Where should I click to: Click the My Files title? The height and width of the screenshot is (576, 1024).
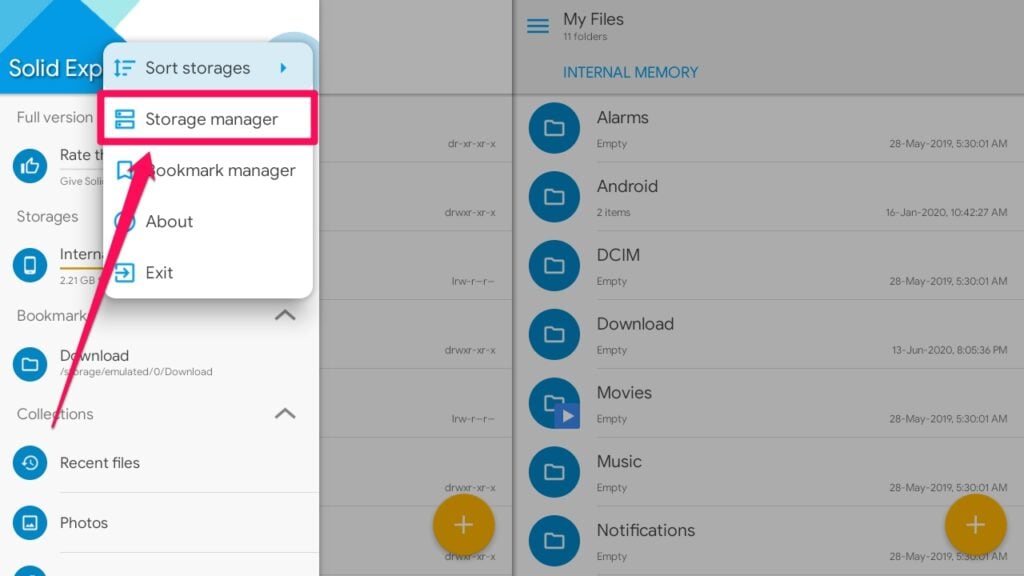click(x=593, y=20)
